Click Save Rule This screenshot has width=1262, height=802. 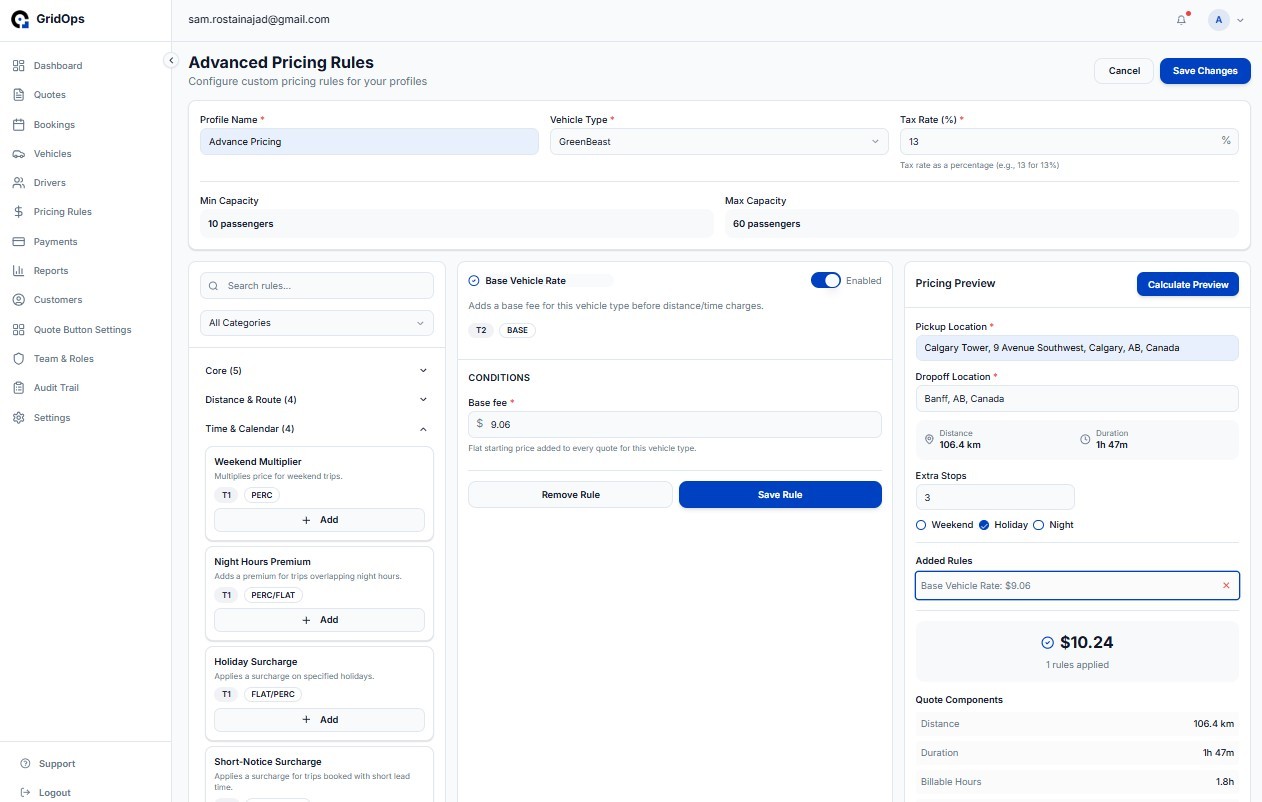[x=780, y=495]
